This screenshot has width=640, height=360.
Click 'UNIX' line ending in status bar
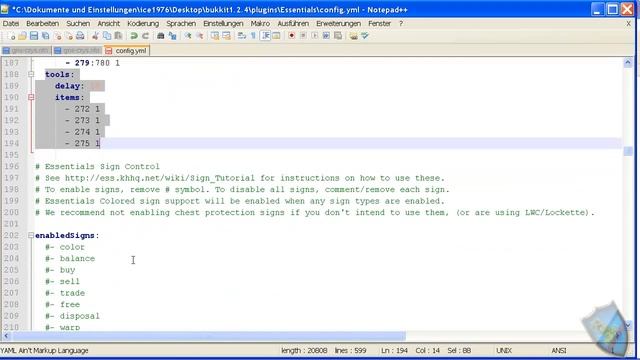[x=504, y=351]
